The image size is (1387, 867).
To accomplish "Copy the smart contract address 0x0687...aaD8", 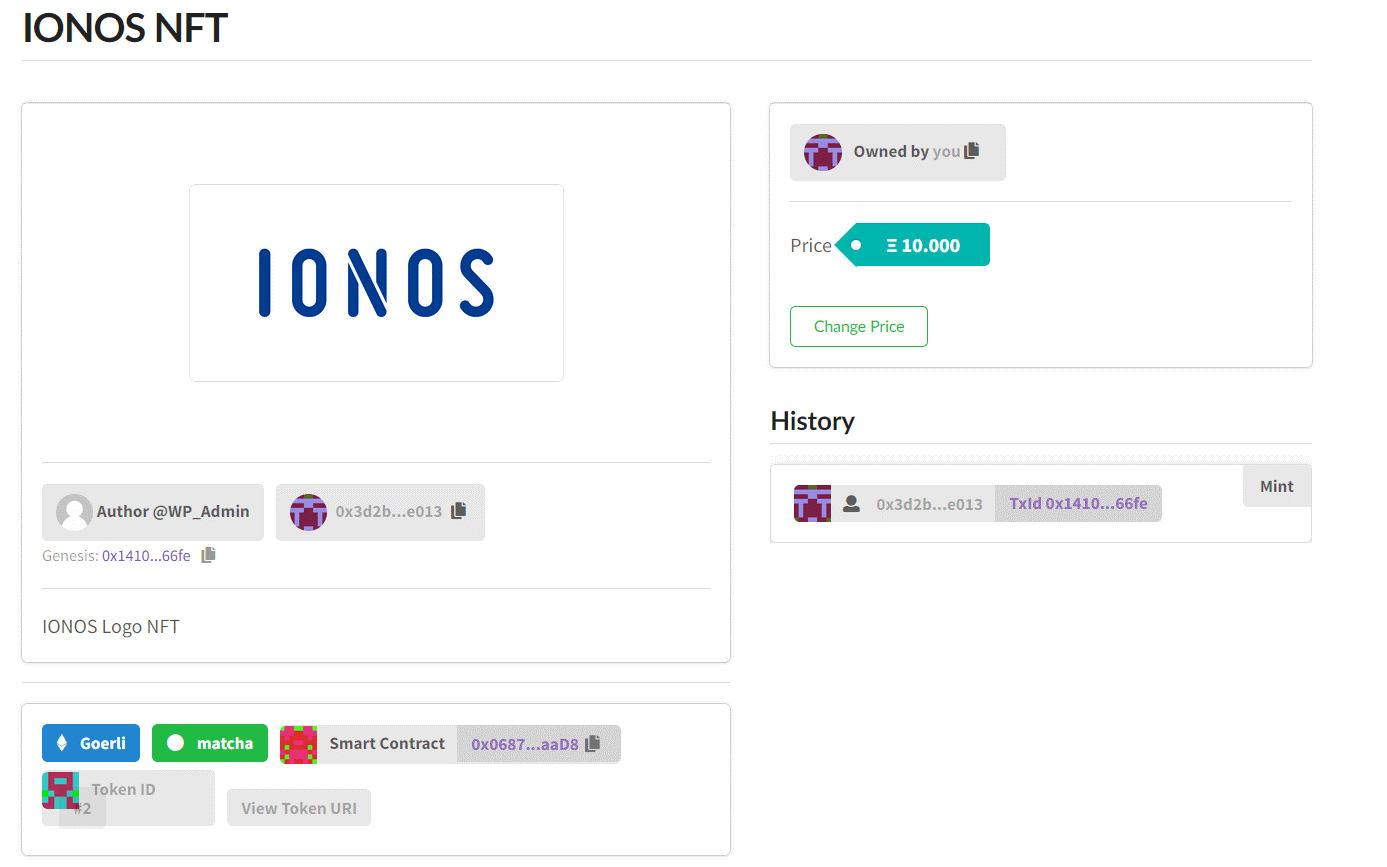I will 593,743.
